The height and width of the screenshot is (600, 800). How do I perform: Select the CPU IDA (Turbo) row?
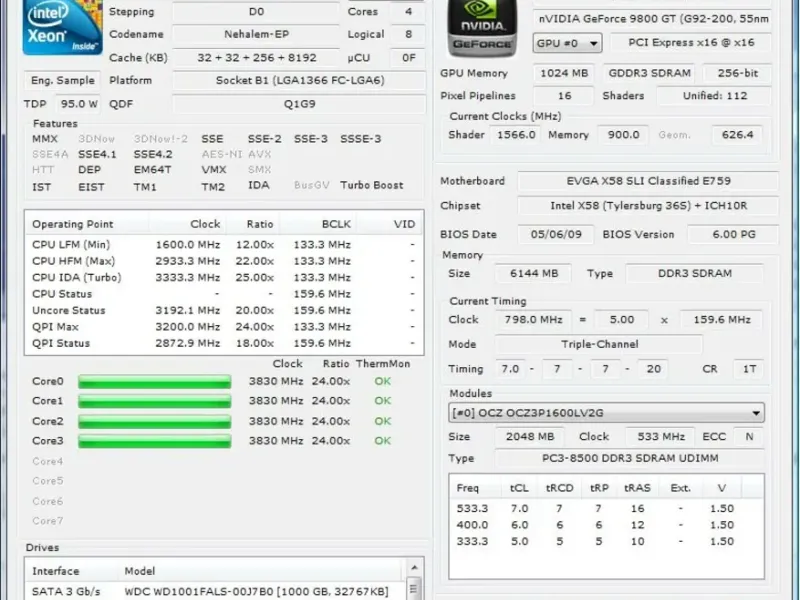click(x=224, y=278)
